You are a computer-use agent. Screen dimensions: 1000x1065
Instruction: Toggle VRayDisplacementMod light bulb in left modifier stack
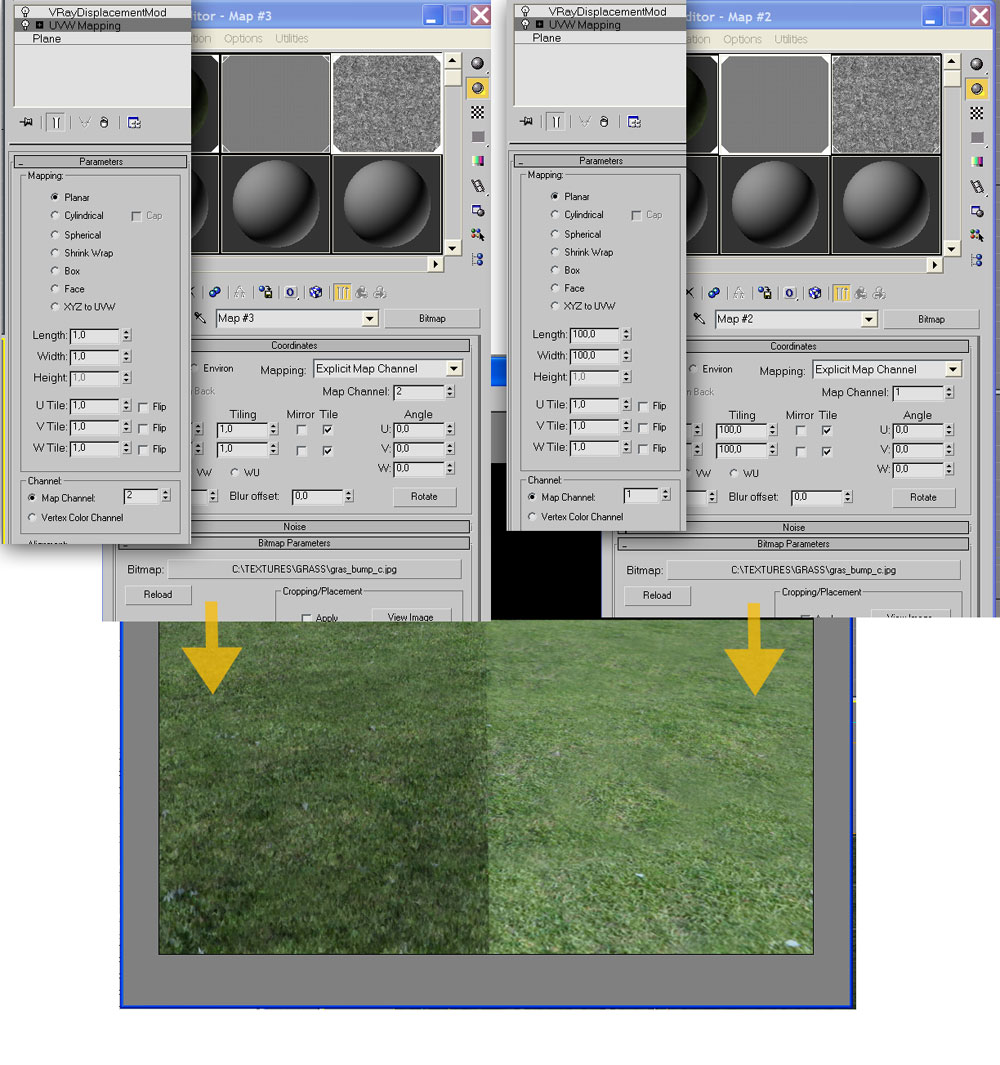coord(25,12)
